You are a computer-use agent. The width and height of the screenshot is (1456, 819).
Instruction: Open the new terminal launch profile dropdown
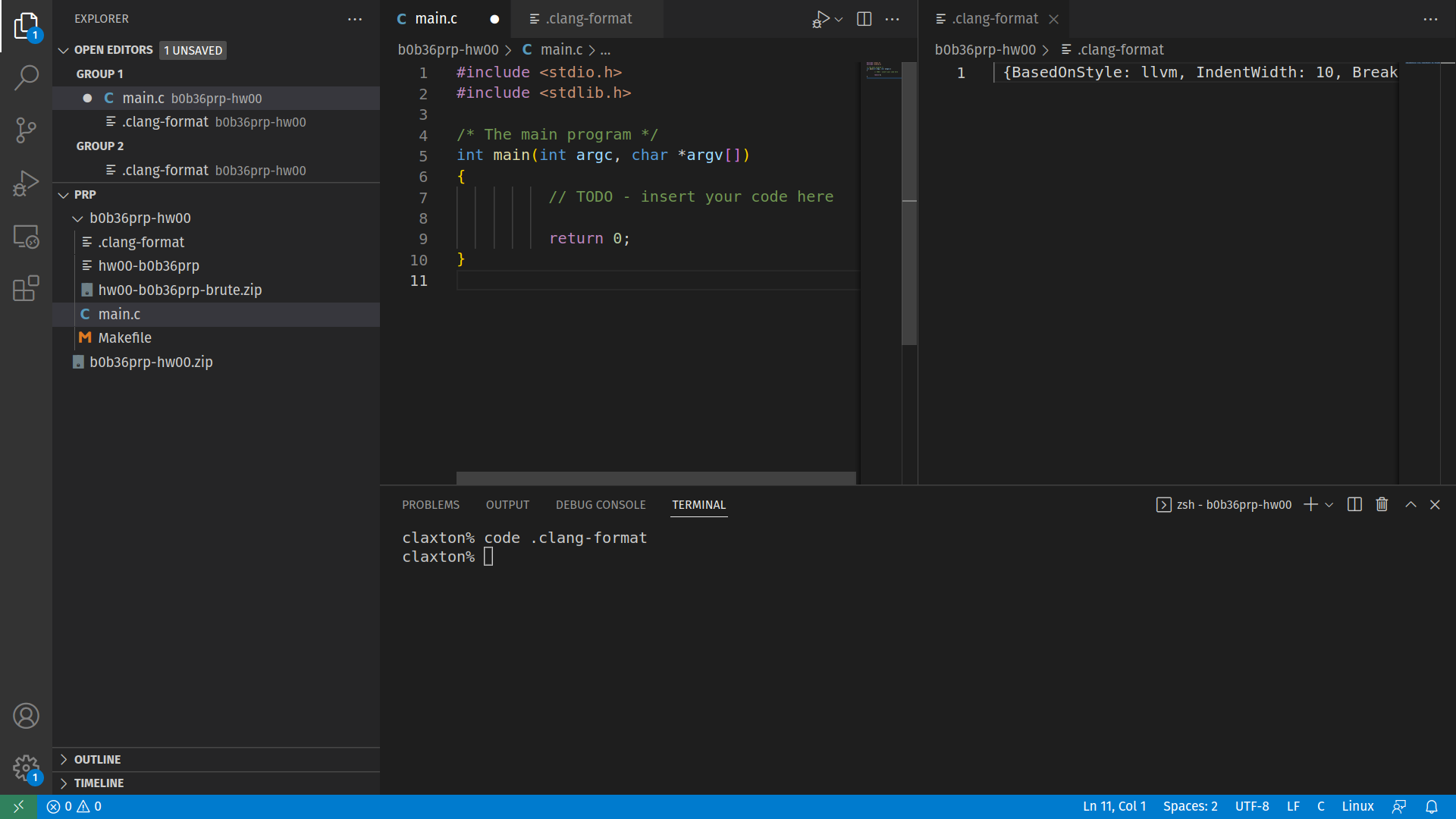point(1329,505)
